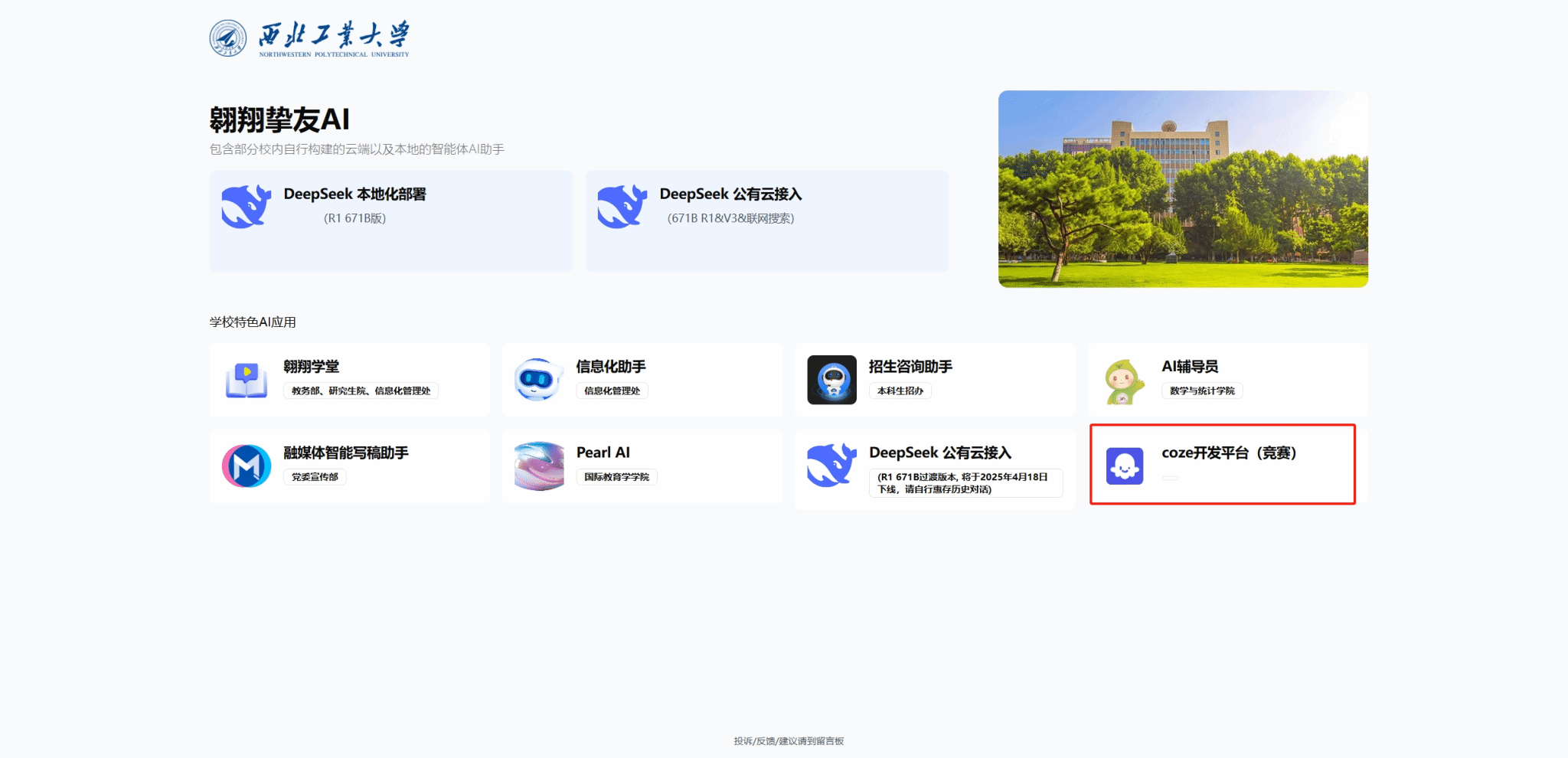This screenshot has height=758, width=1568.
Task: Click the 投诉/反馈/建议请到留言板 footer link
Action: tap(789, 741)
